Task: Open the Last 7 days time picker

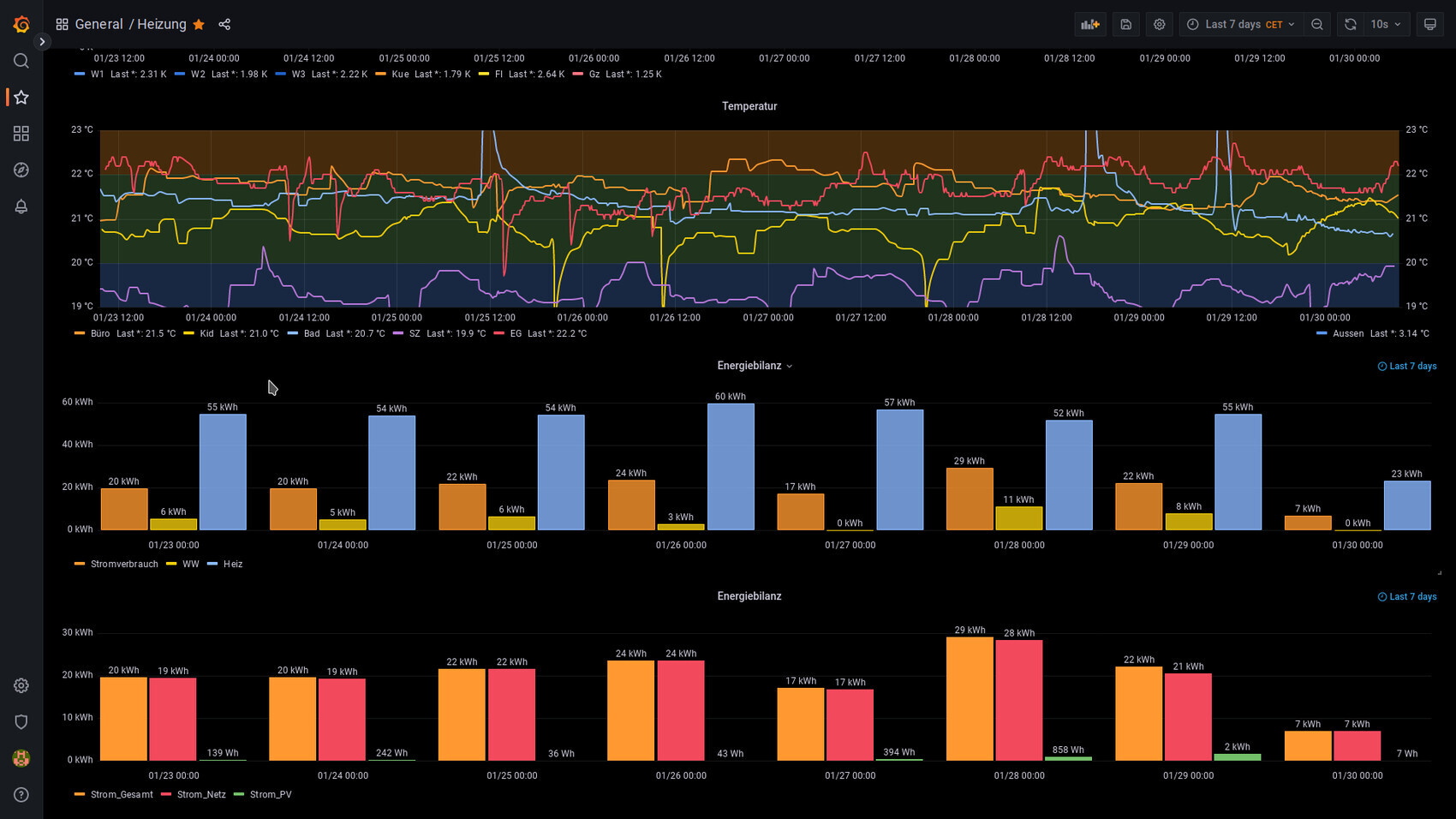Action: tap(1240, 25)
